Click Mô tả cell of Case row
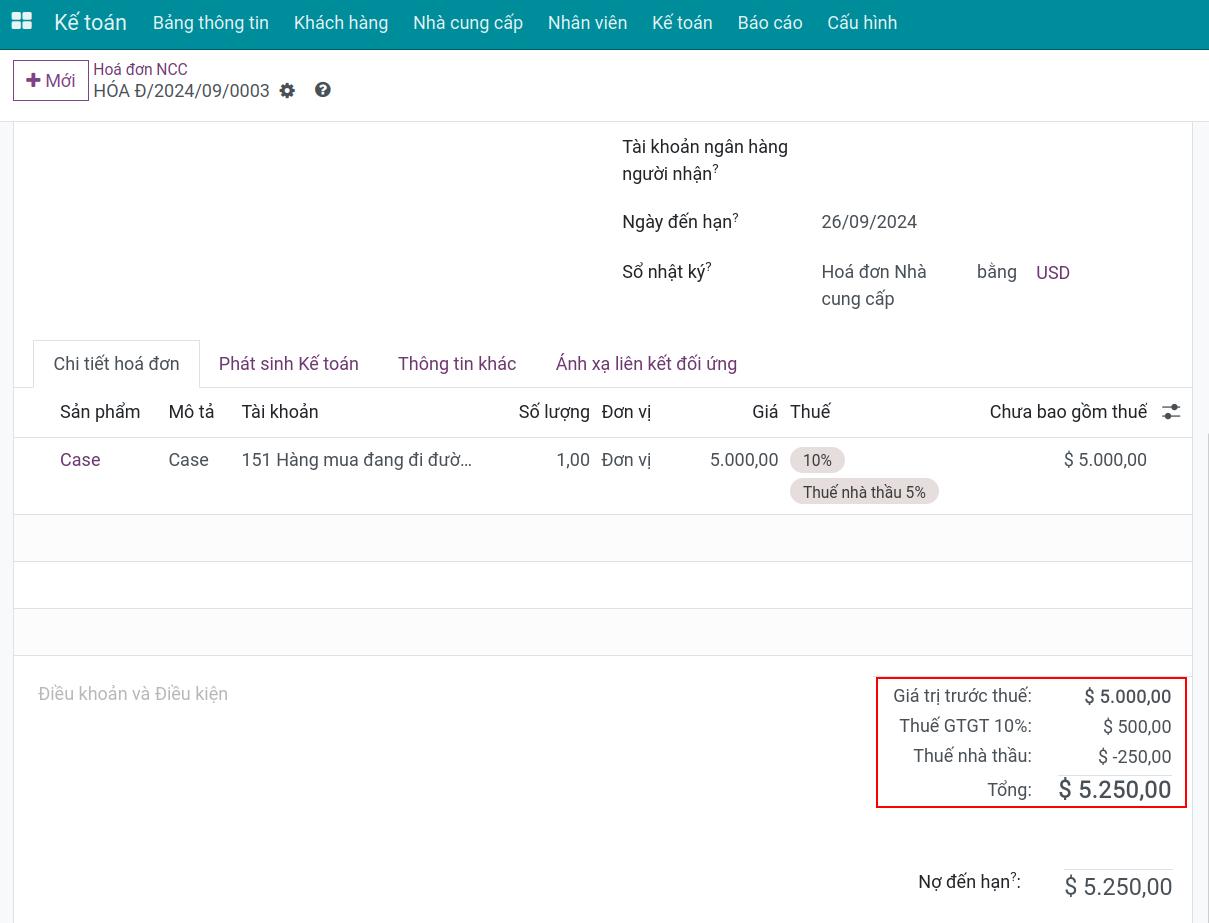This screenshot has width=1209, height=923. click(189, 460)
